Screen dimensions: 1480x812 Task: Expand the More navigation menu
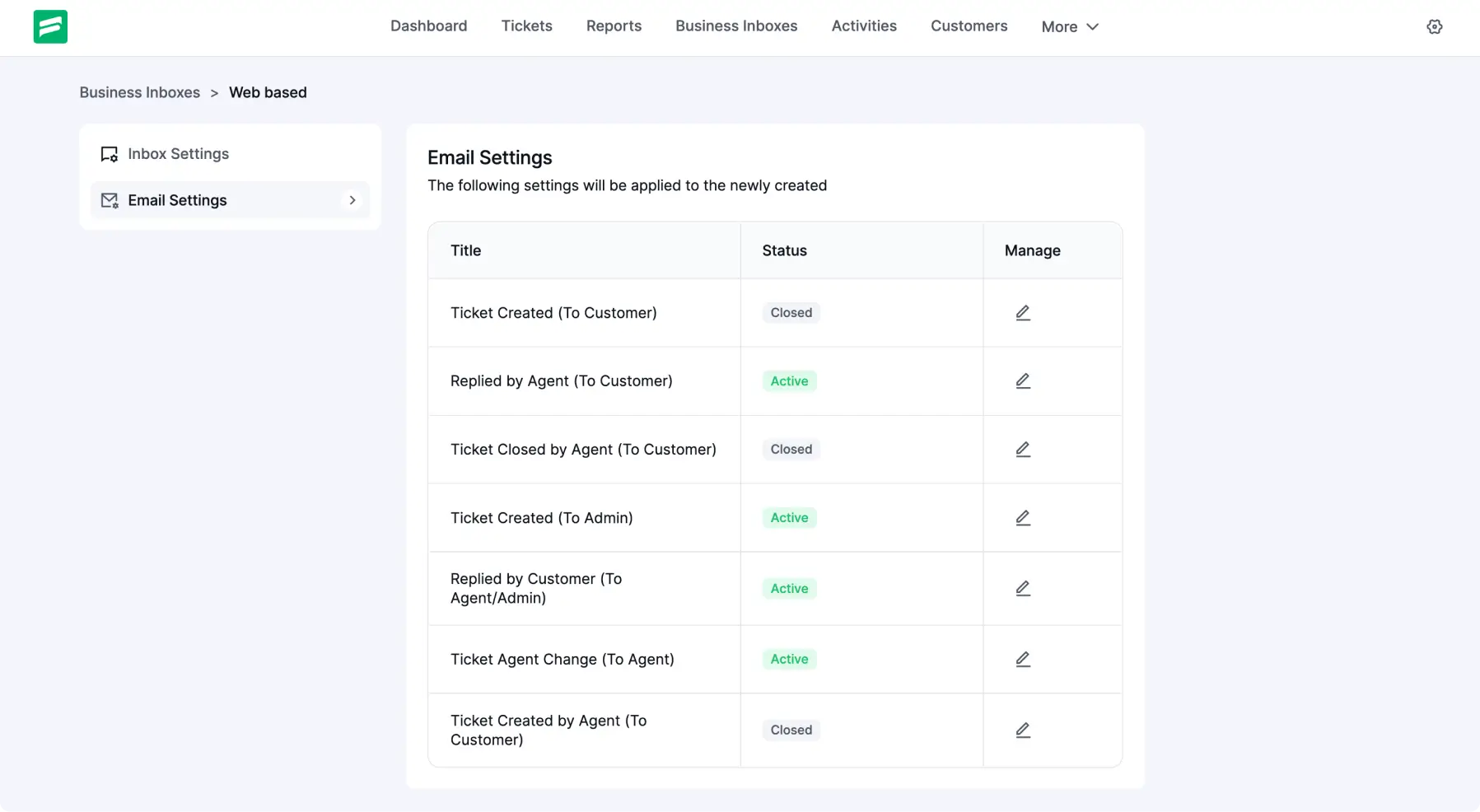point(1069,26)
